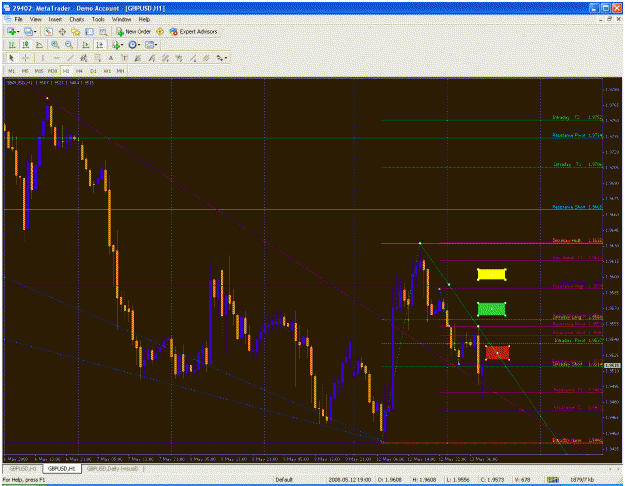Viewport: 625px width, 486px height.
Task: Open the View menu
Action: [x=35, y=19]
